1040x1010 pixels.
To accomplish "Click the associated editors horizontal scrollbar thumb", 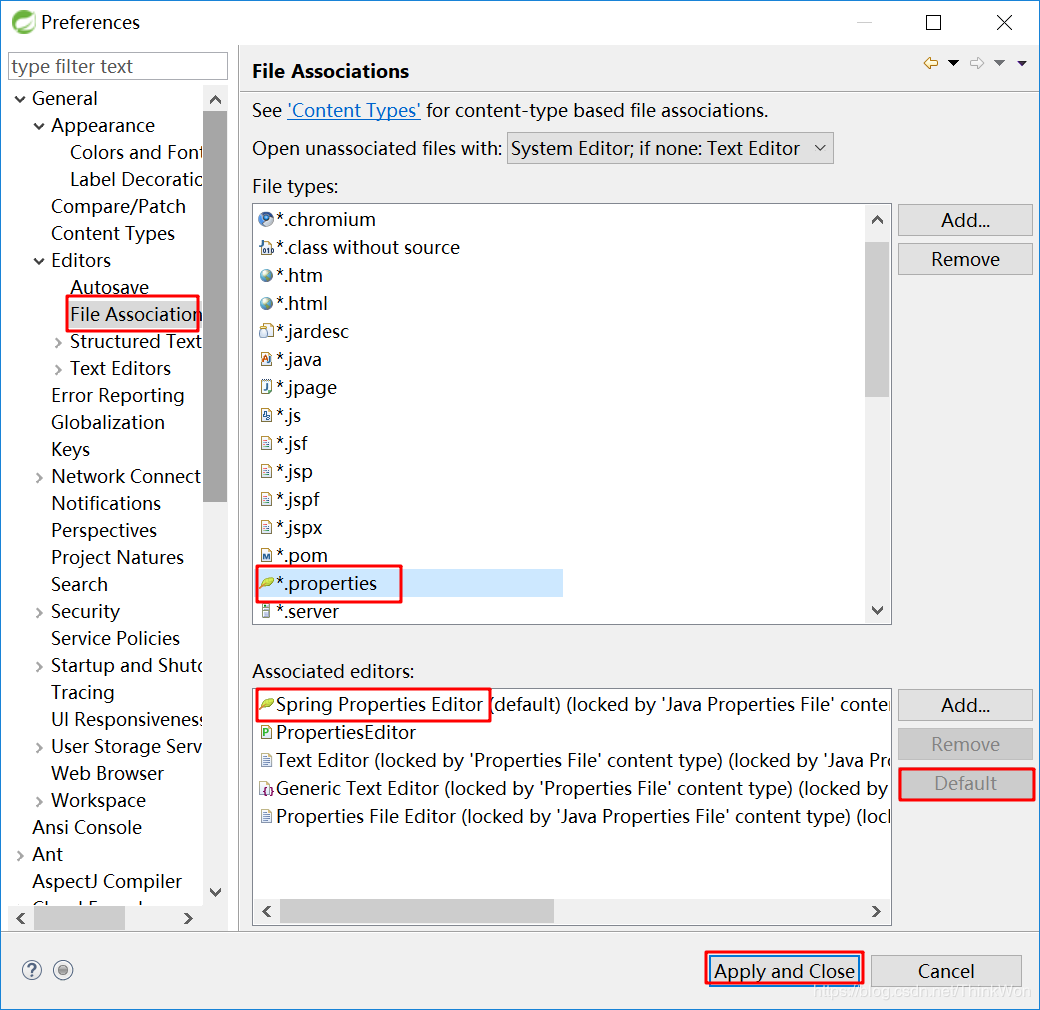I will pyautogui.click(x=417, y=911).
